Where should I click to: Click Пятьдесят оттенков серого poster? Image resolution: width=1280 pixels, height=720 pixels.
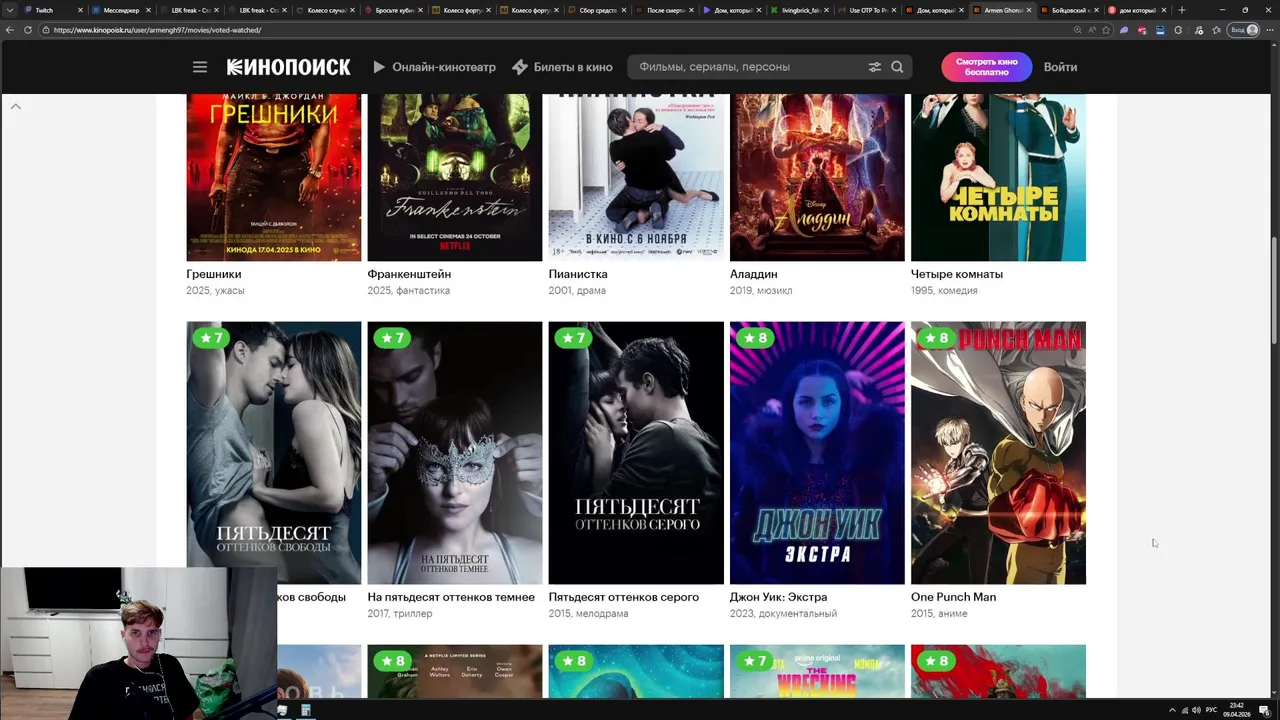[636, 452]
